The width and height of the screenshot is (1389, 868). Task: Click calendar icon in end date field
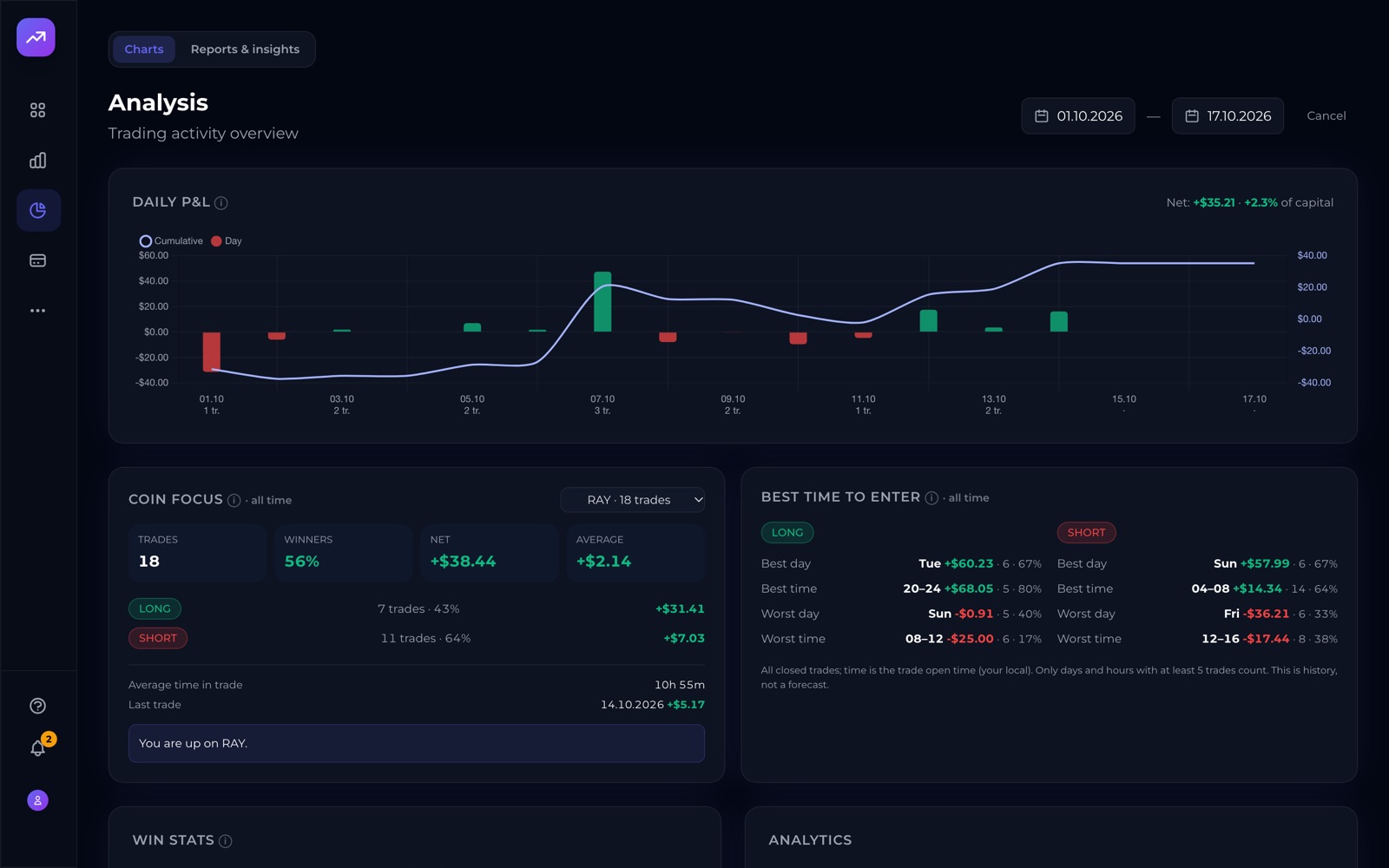point(1192,116)
